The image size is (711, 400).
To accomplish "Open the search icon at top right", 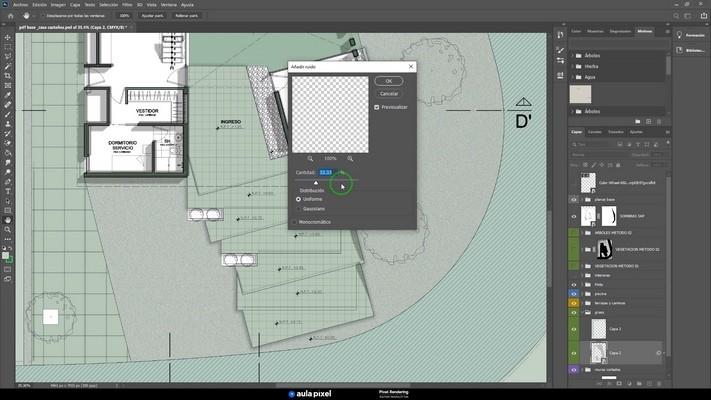I will [676, 15].
